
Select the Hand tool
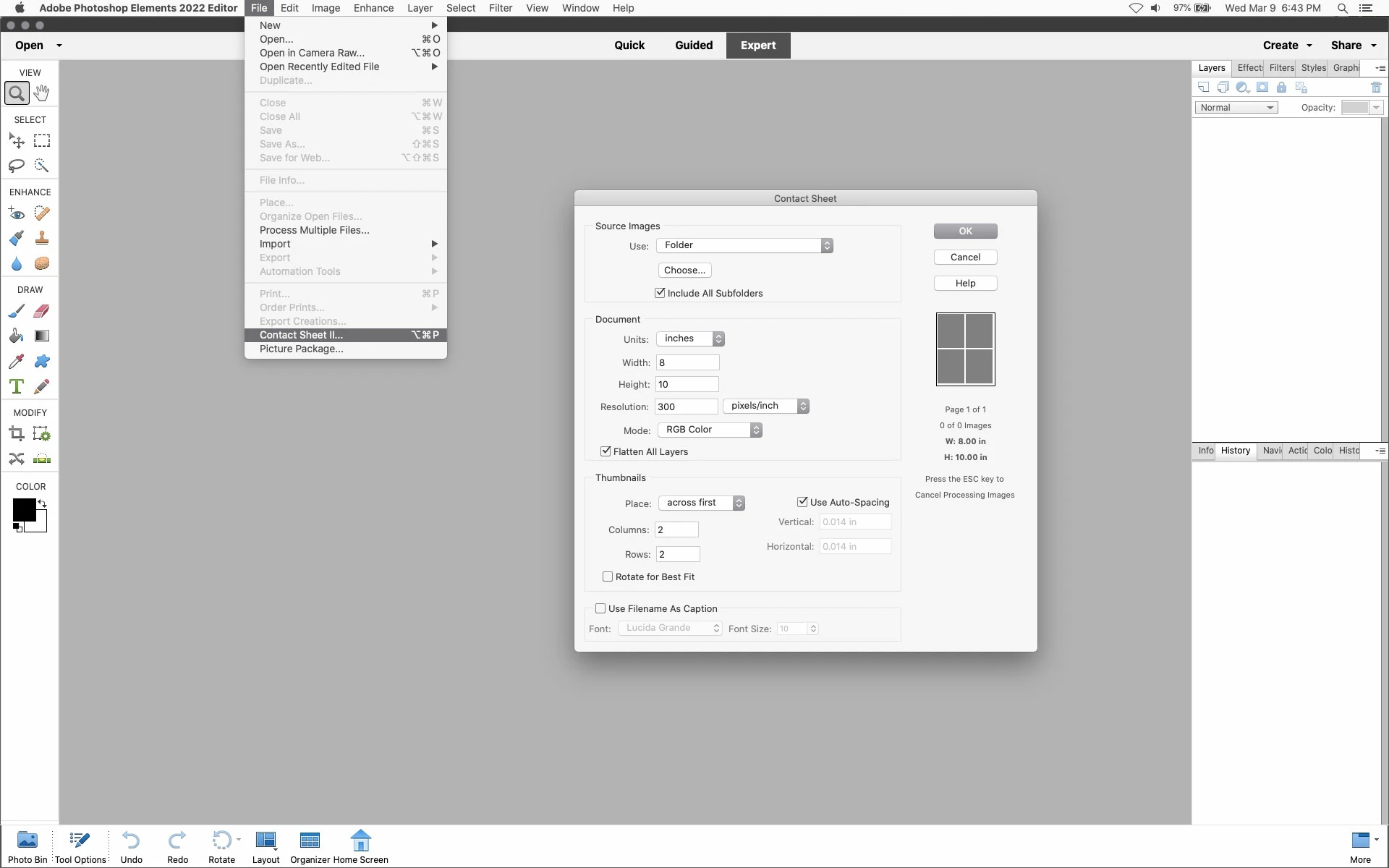coord(42,93)
